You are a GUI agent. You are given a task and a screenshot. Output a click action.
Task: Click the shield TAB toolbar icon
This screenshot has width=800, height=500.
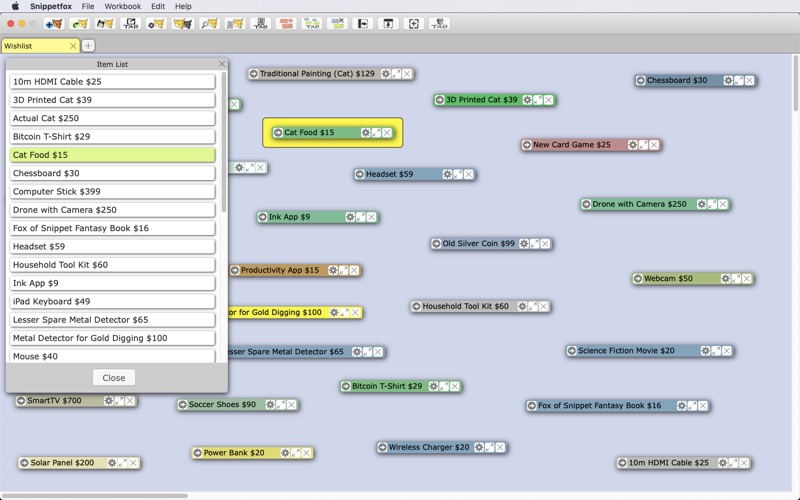click(x=439, y=23)
